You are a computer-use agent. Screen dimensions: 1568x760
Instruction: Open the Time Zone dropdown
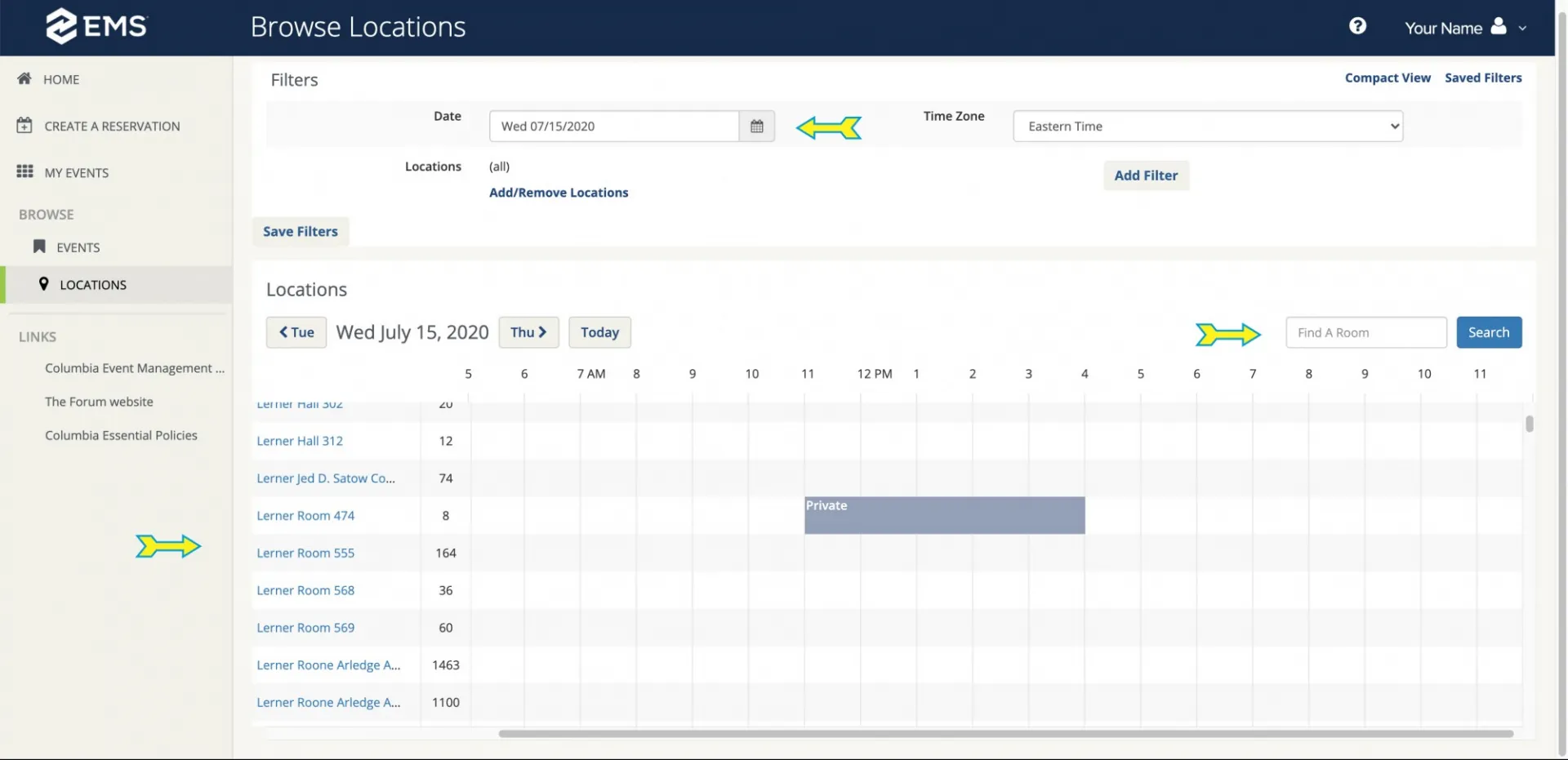[x=1208, y=126]
